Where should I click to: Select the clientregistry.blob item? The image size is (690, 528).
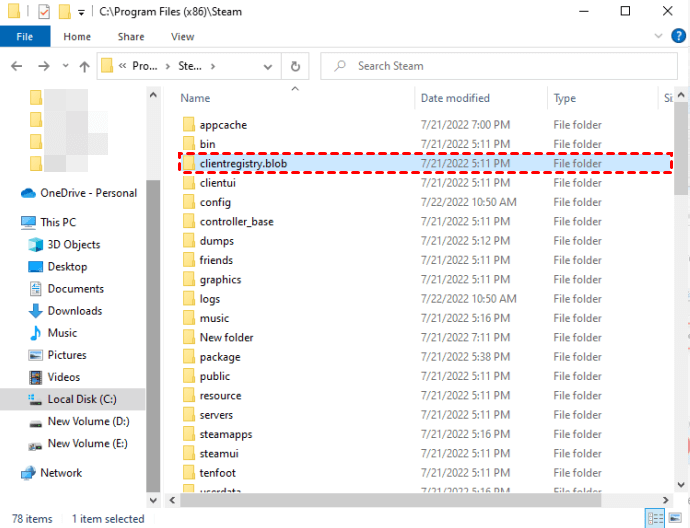pos(425,163)
